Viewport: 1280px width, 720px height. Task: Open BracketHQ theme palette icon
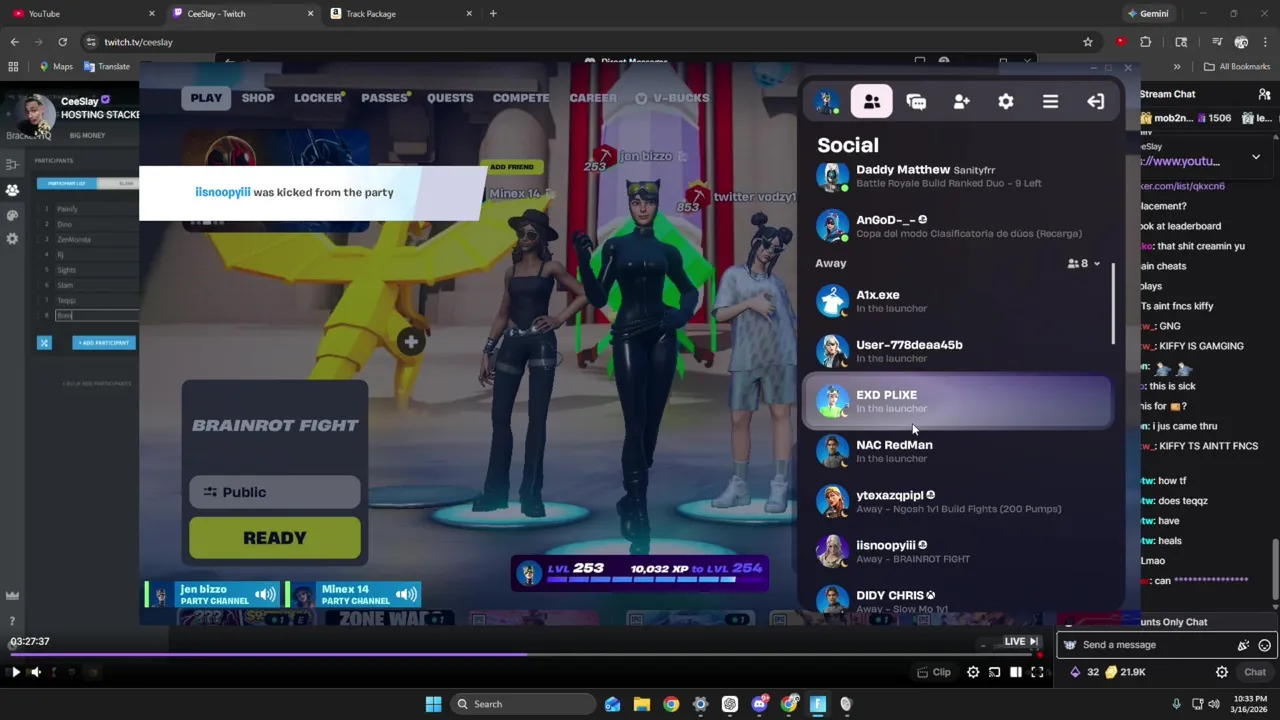click(12, 215)
